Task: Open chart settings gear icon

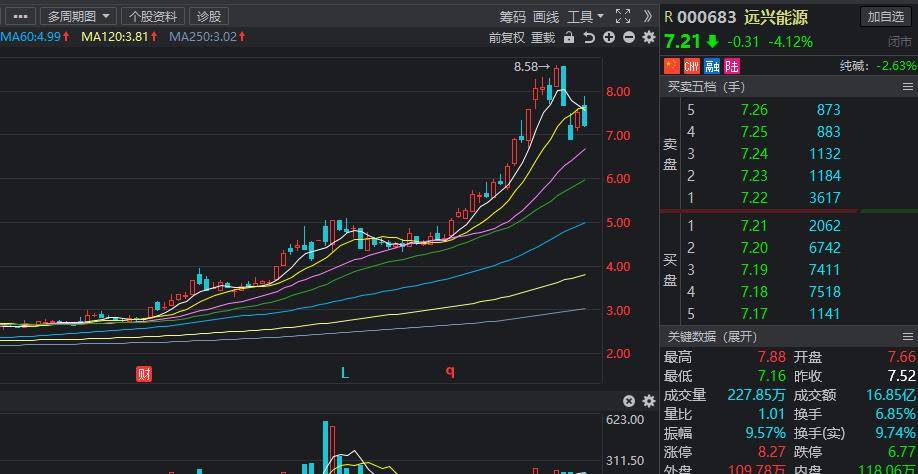Action: pyautogui.click(x=649, y=37)
